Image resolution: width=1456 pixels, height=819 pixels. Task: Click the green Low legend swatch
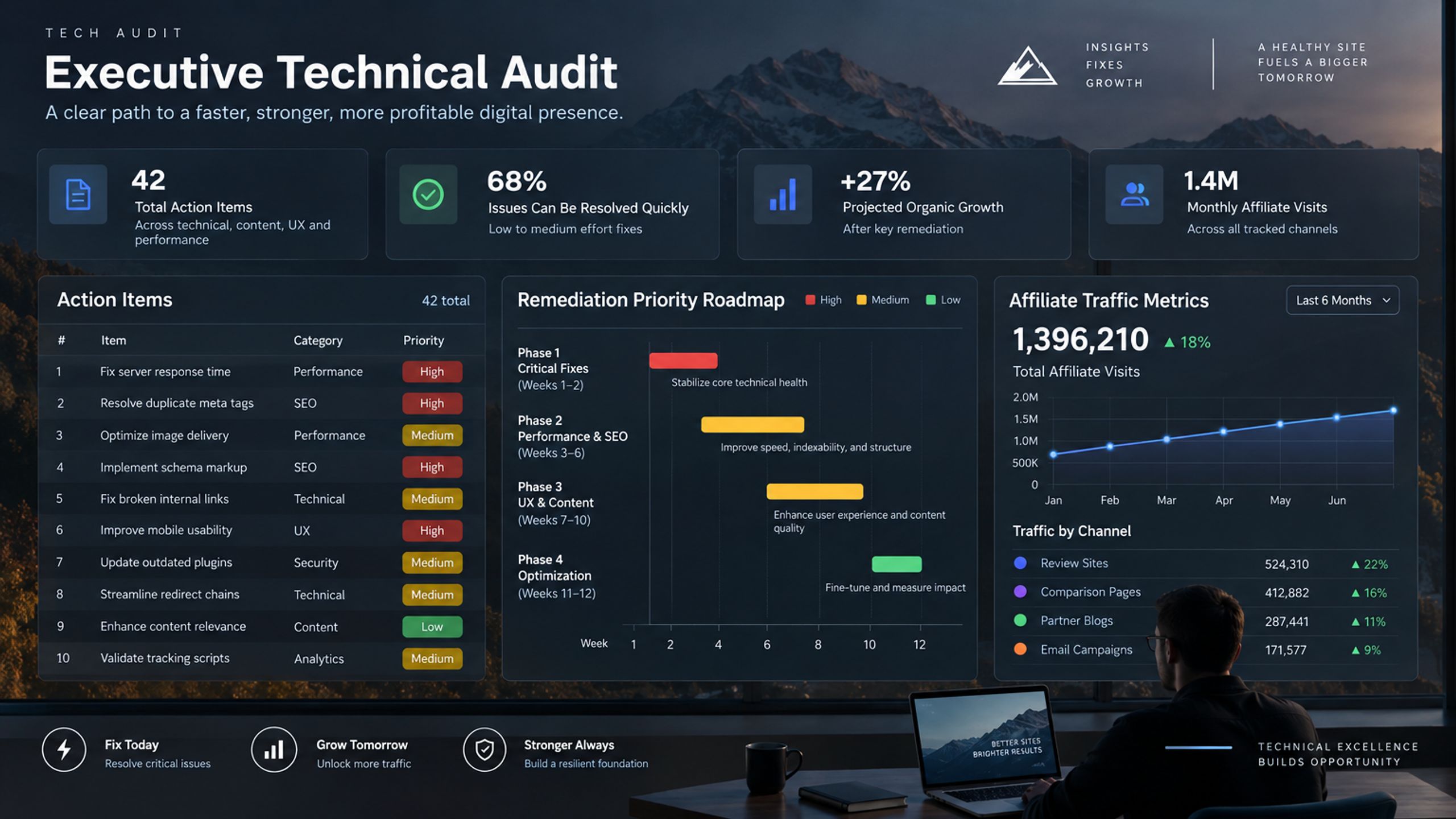931,300
